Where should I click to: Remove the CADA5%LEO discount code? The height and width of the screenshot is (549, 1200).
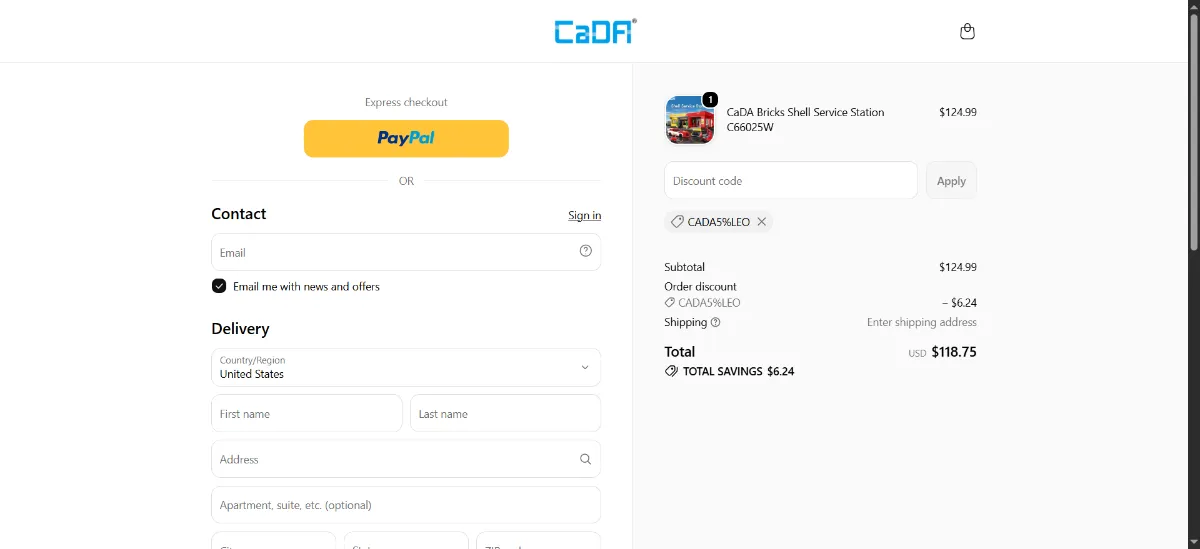(x=761, y=222)
